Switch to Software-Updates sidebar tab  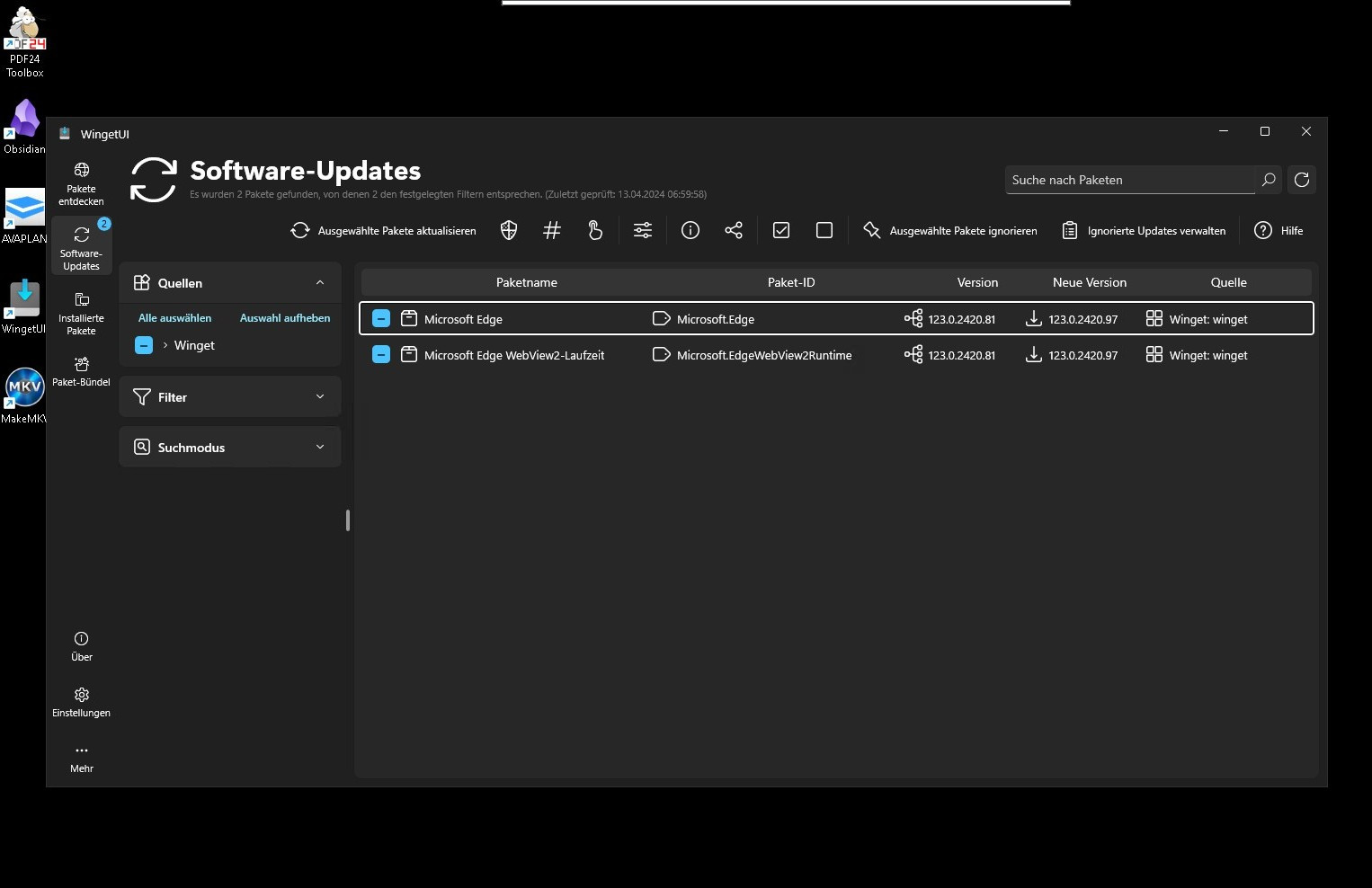[x=81, y=247]
